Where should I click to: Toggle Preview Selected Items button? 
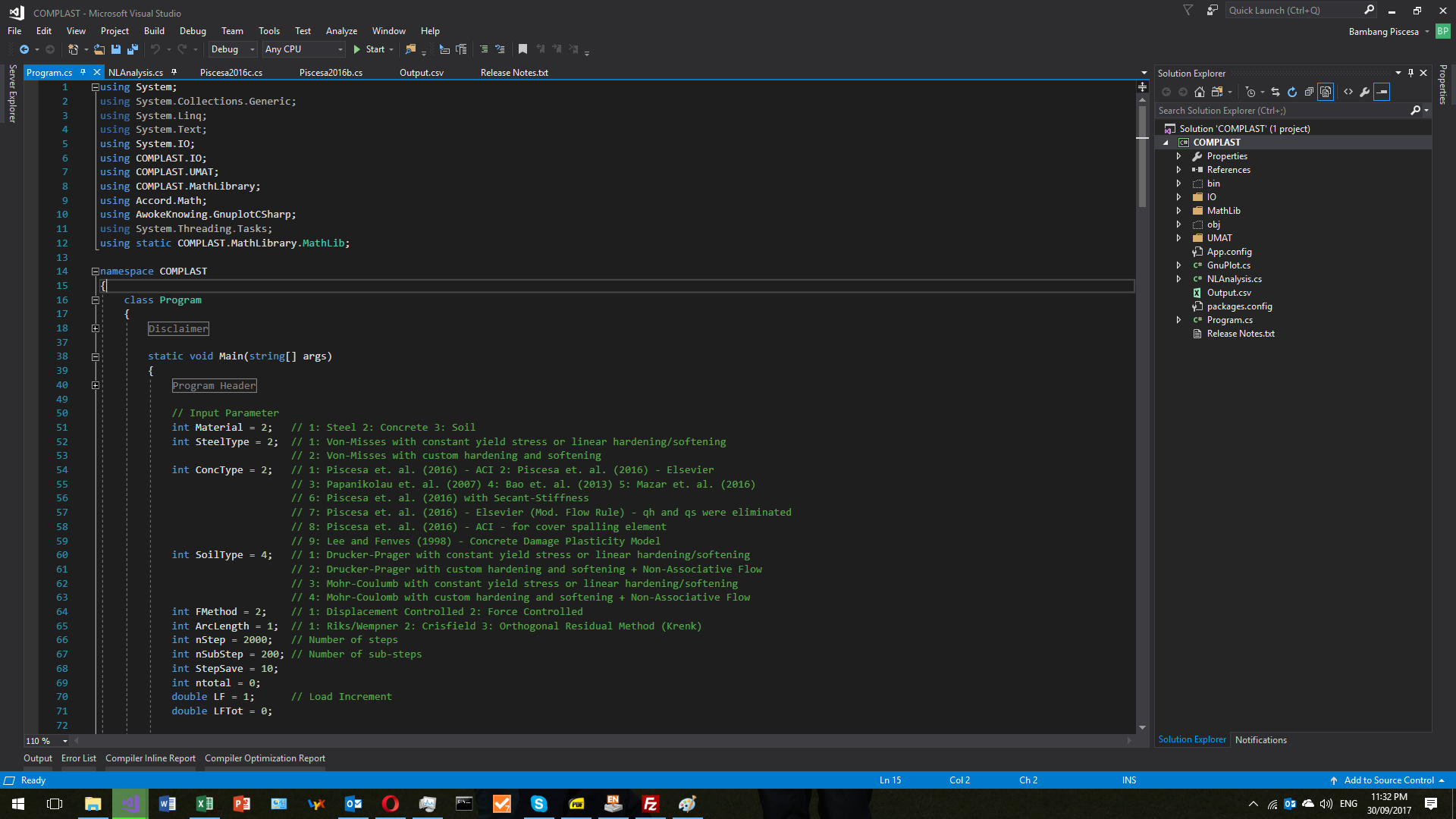click(x=1382, y=92)
